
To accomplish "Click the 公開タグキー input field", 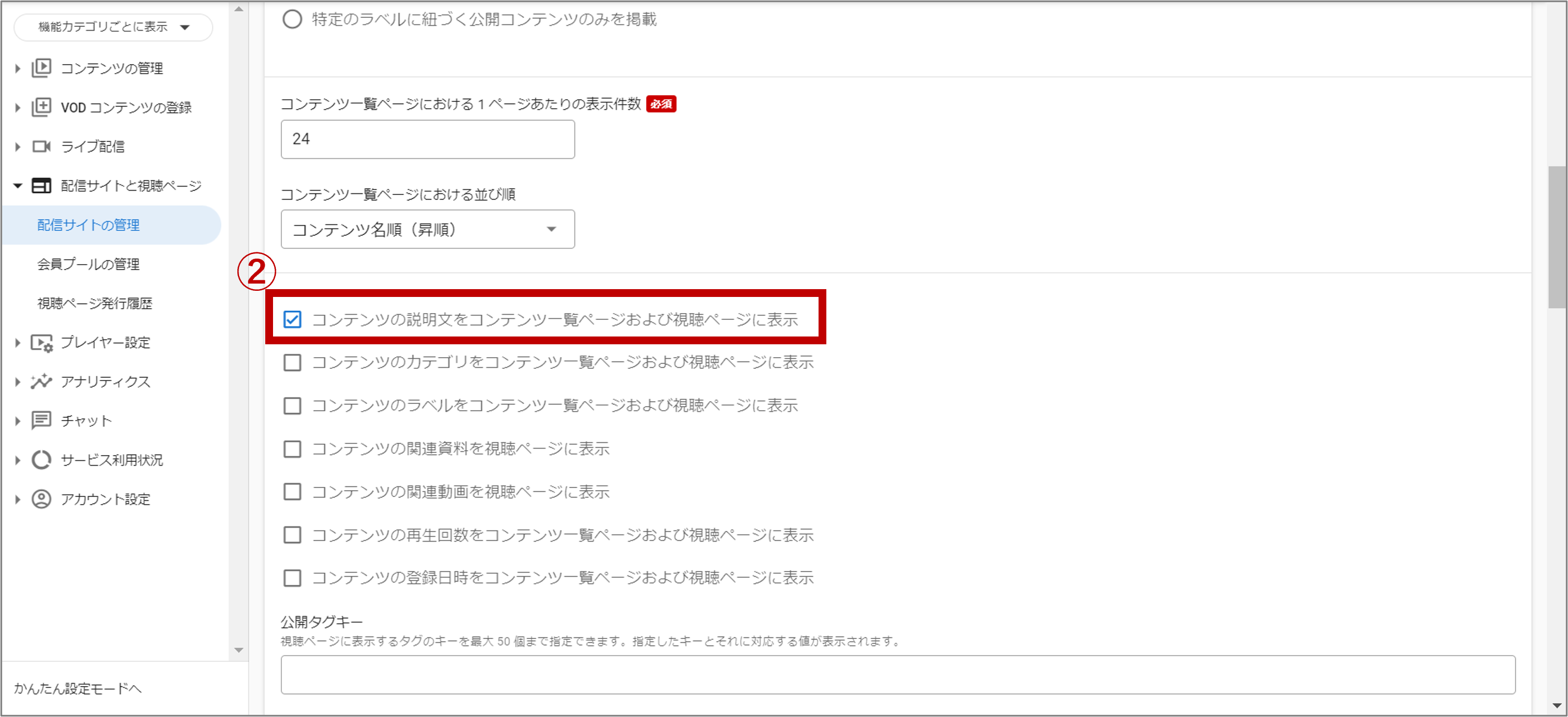I will (x=898, y=675).
